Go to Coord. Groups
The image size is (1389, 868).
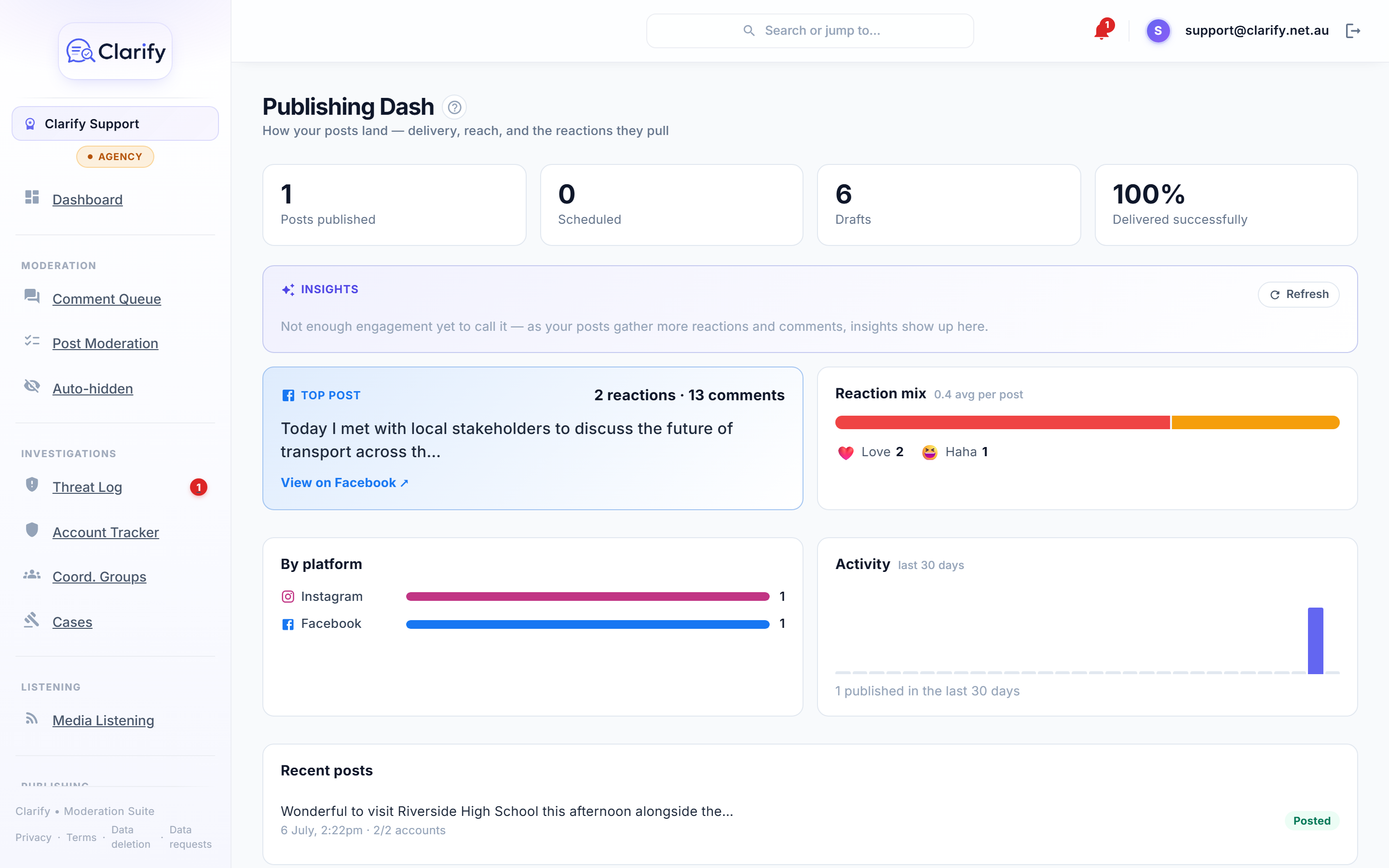[99, 577]
